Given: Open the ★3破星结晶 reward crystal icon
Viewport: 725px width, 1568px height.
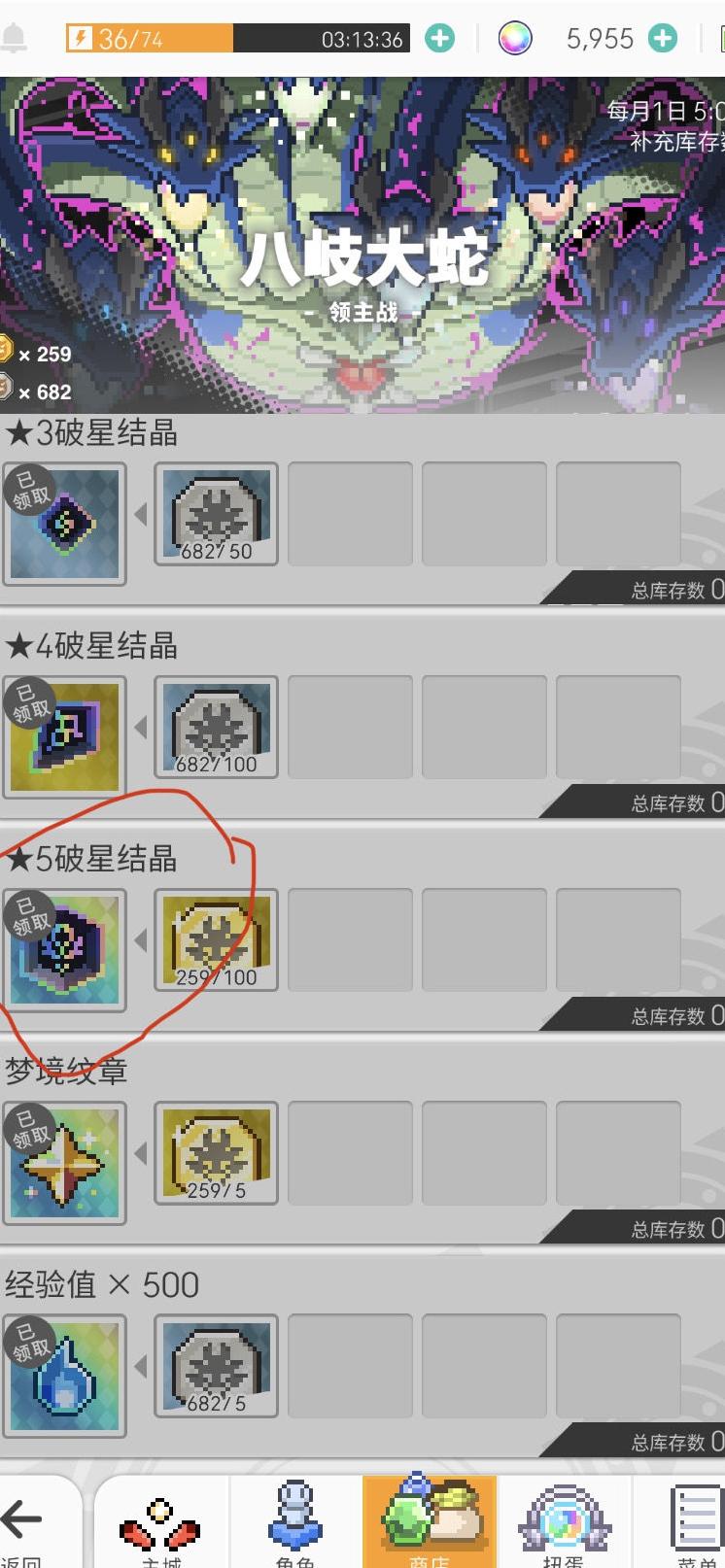Looking at the screenshot, I should [x=64, y=525].
